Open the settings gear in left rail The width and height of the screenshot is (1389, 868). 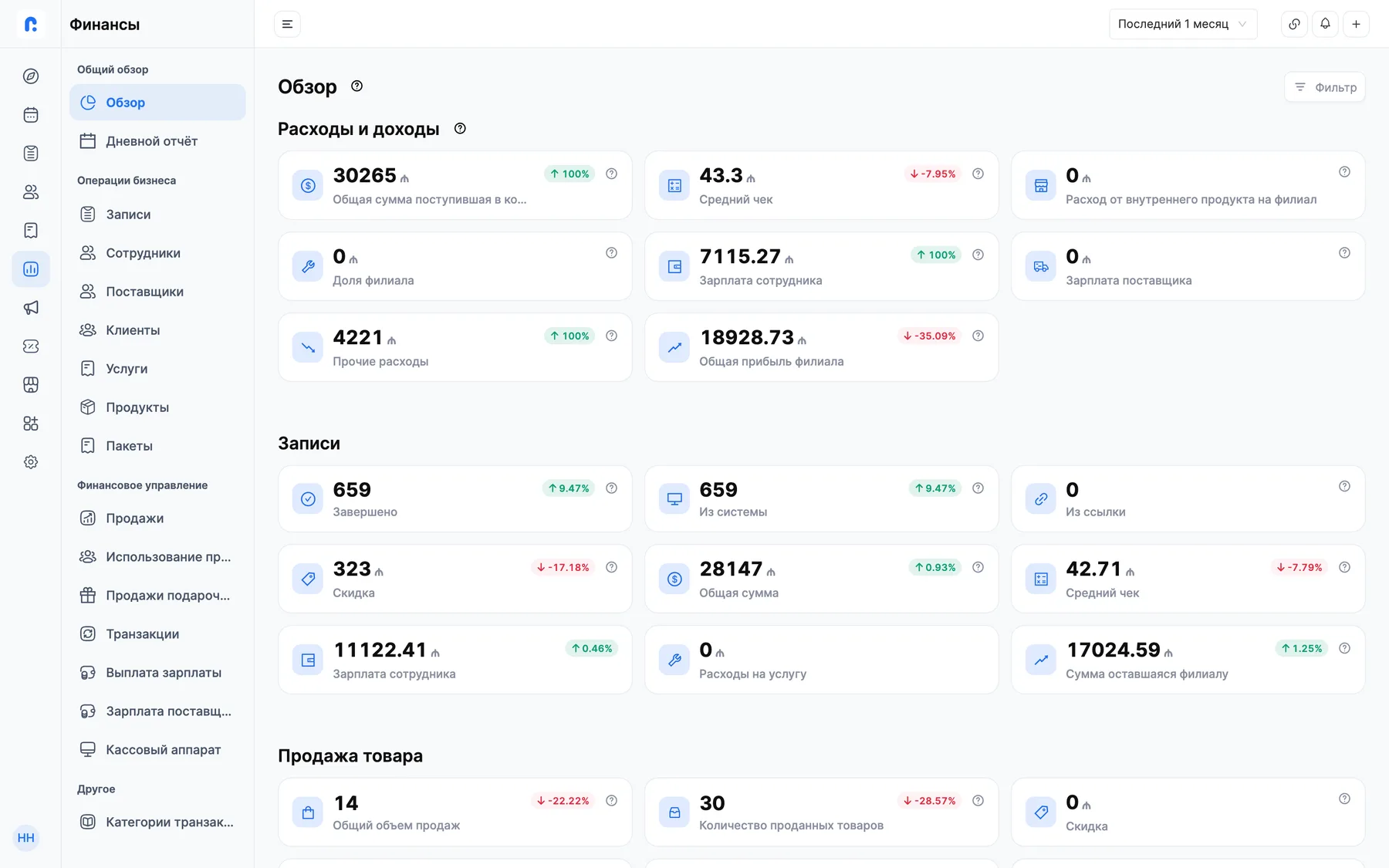(x=31, y=462)
